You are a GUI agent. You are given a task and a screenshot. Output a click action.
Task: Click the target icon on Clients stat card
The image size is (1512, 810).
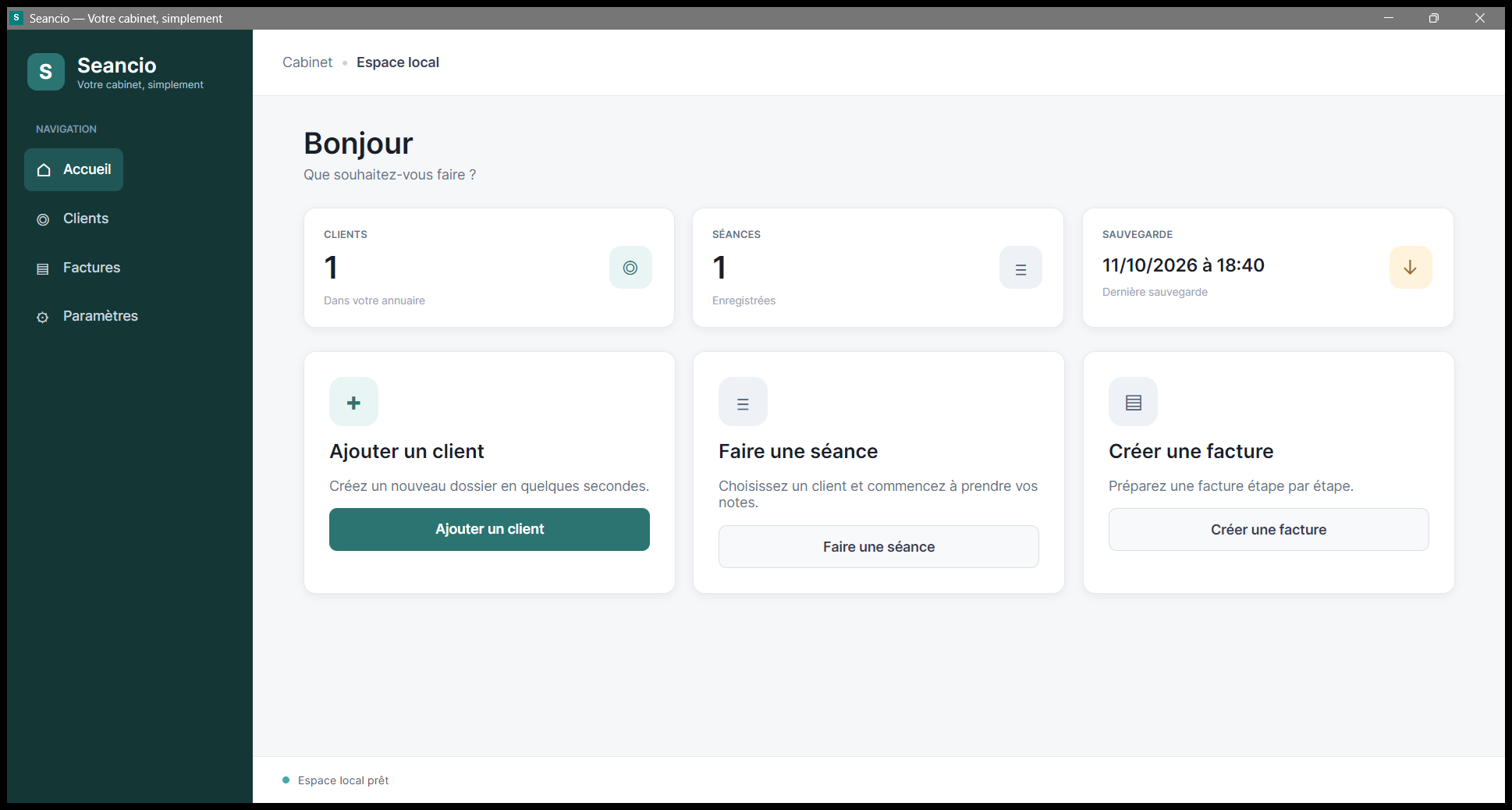(x=630, y=268)
